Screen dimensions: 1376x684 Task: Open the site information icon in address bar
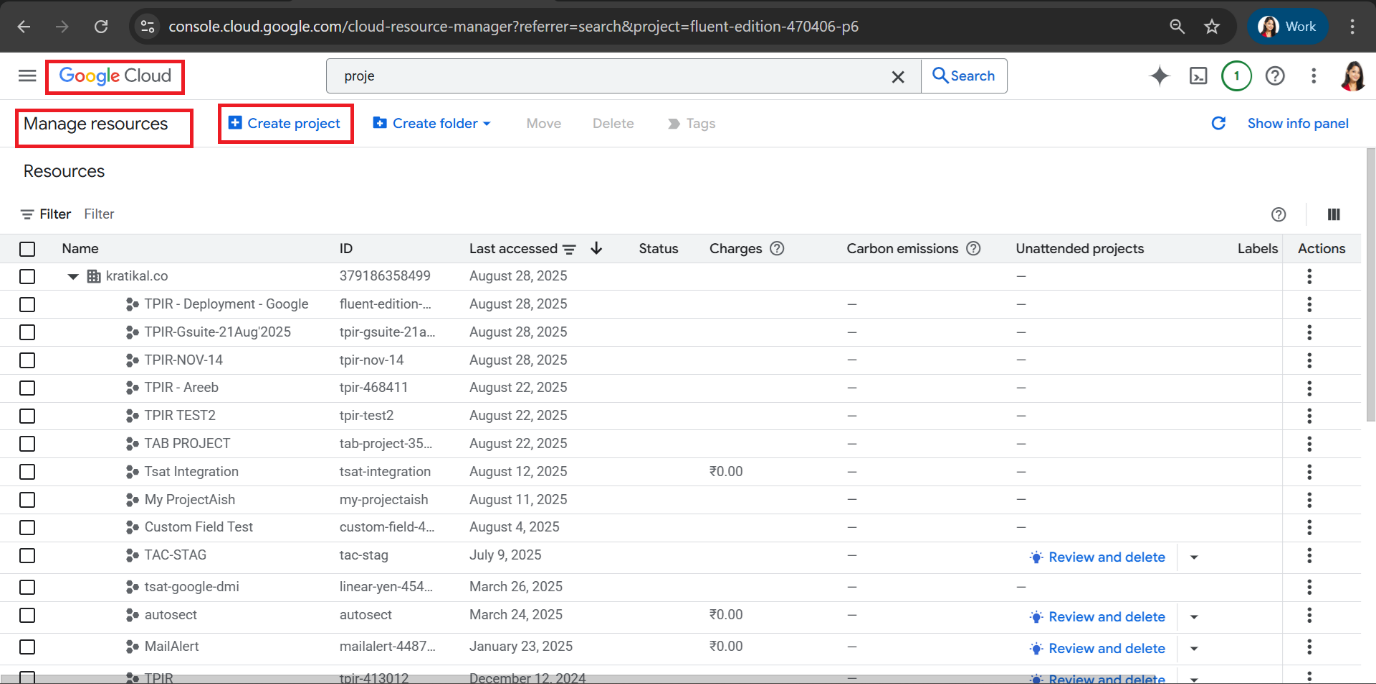click(x=147, y=27)
